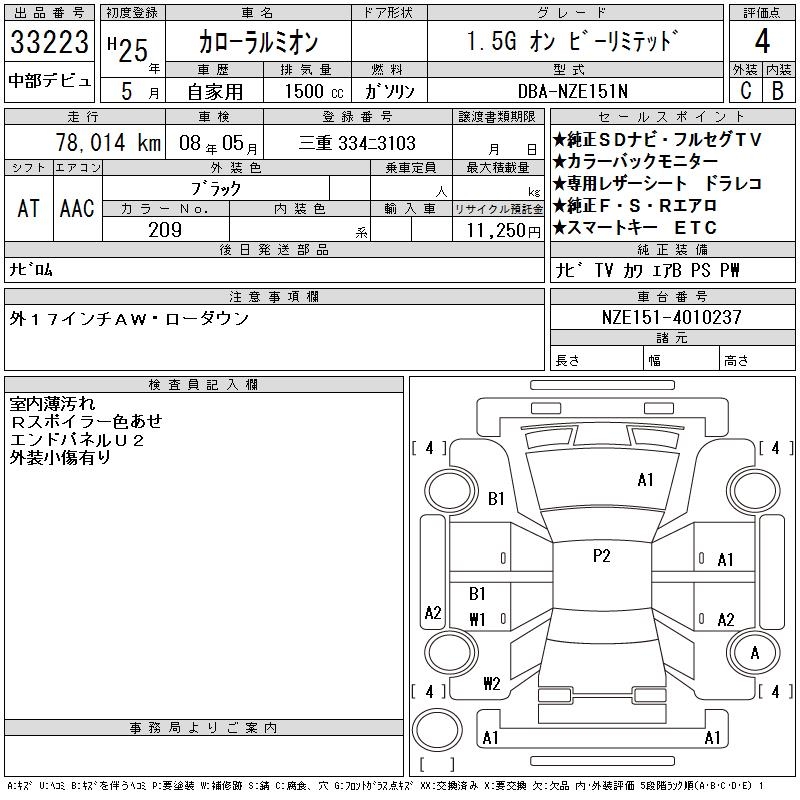Image resolution: width=800 pixels, height=800 pixels.
Task: Click the W1 door mark on diagram
Action: coord(477,619)
